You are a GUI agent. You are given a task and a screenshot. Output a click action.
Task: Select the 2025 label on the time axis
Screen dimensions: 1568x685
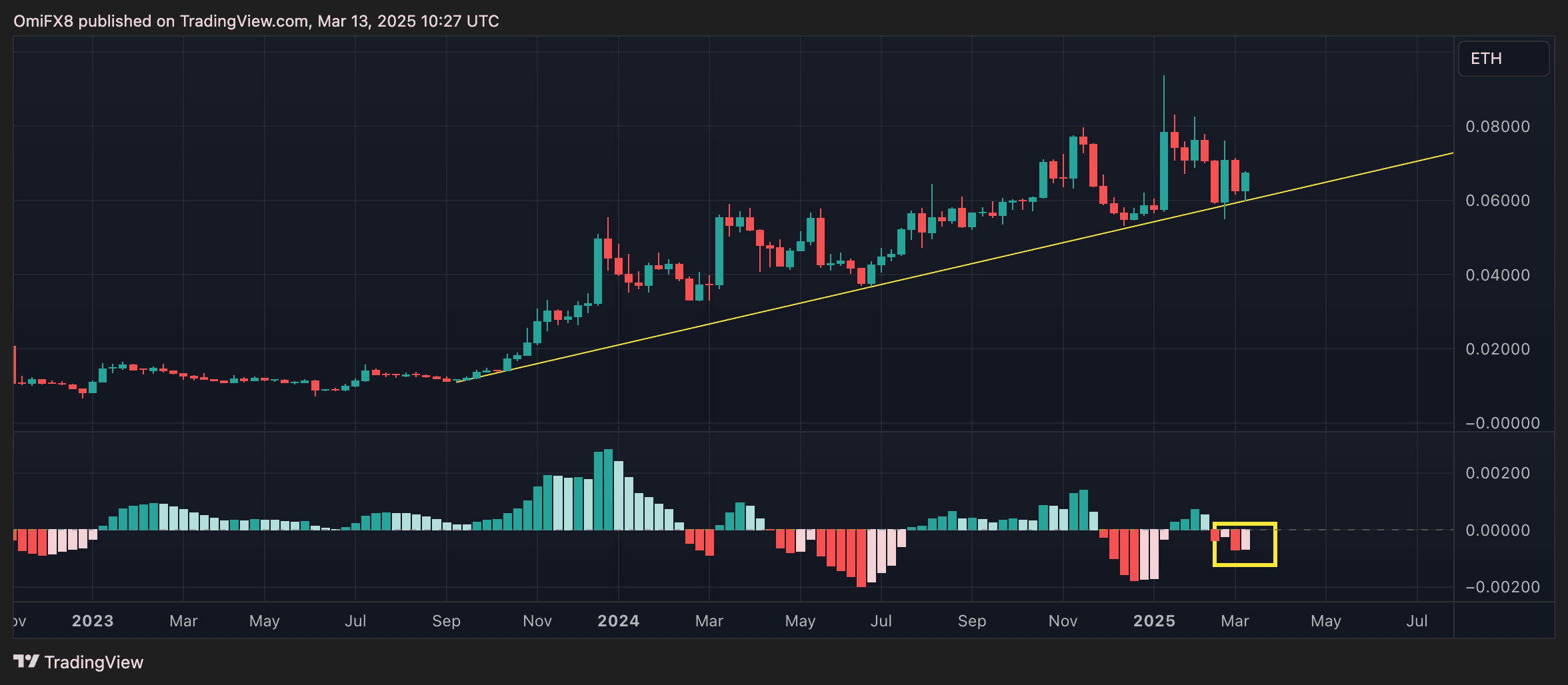pyautogui.click(x=1155, y=620)
